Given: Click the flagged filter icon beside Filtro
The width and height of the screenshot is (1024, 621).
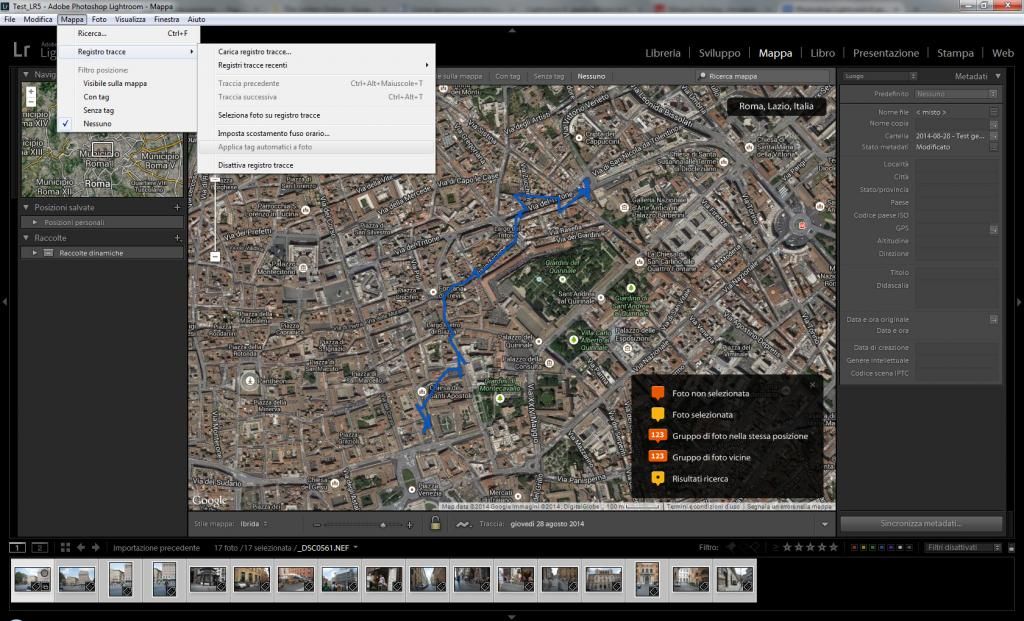Looking at the screenshot, I should (x=731, y=547).
